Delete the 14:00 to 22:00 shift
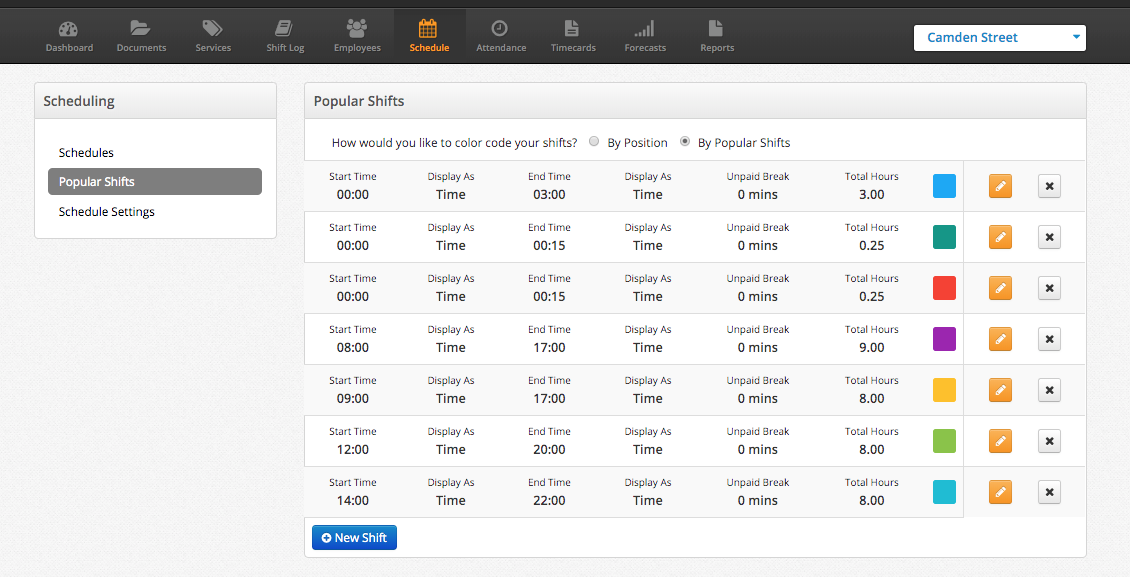This screenshot has height=577, width=1130. (1049, 492)
